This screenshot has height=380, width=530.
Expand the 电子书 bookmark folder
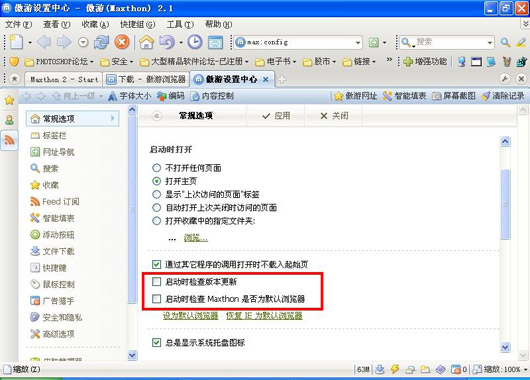tap(275, 62)
